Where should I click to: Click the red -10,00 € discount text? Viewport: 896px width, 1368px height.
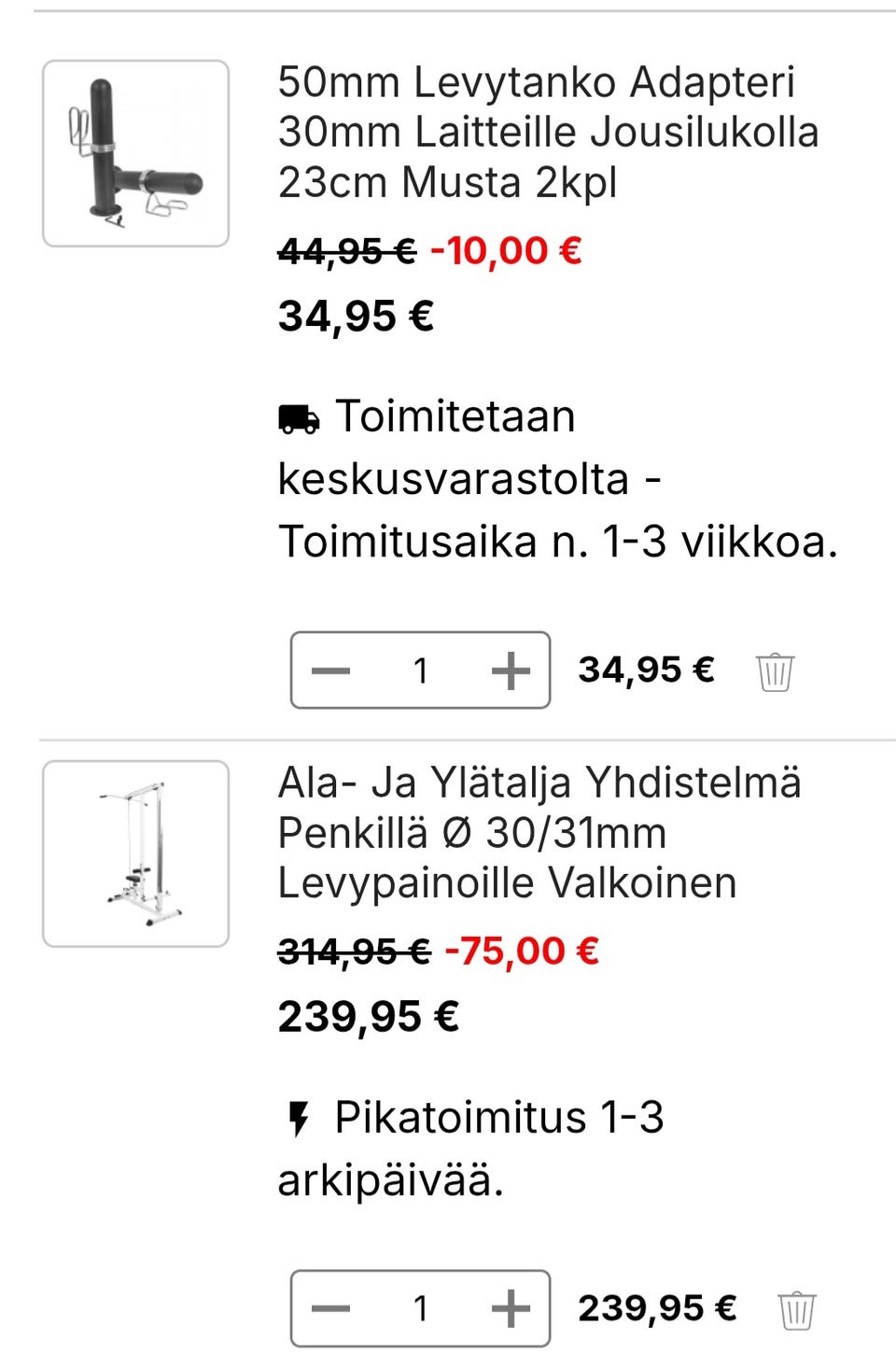[504, 250]
